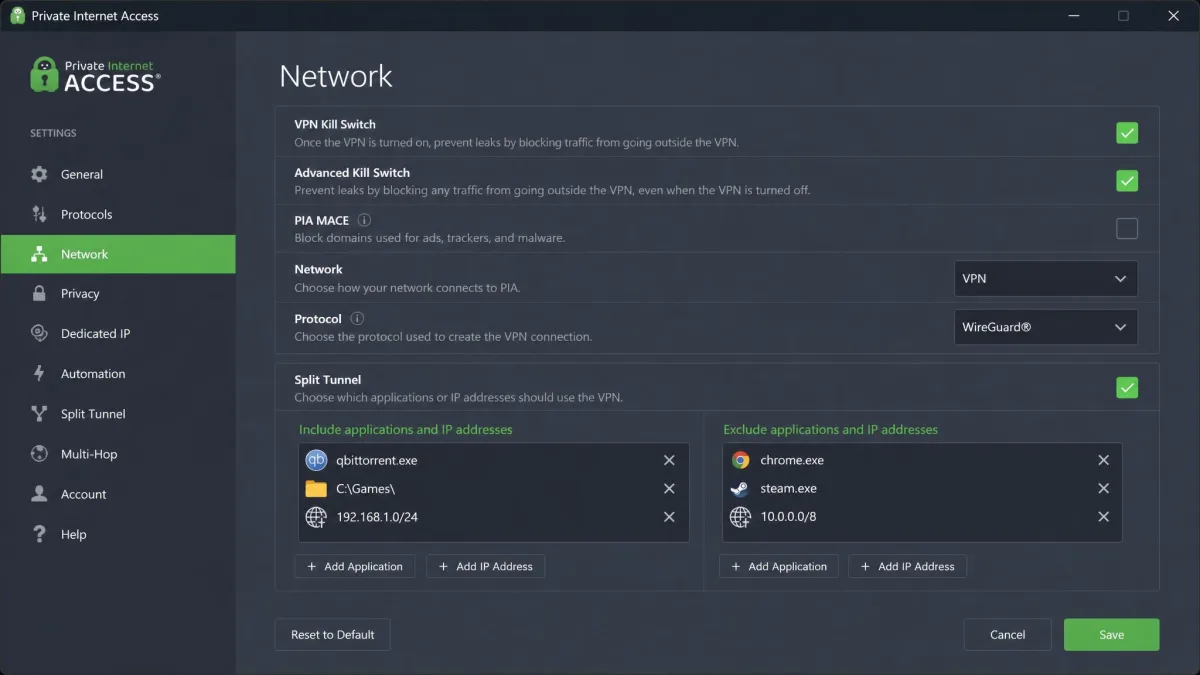
Task: Click the Split Tunnel fork icon in sidebar
Action: [39, 414]
